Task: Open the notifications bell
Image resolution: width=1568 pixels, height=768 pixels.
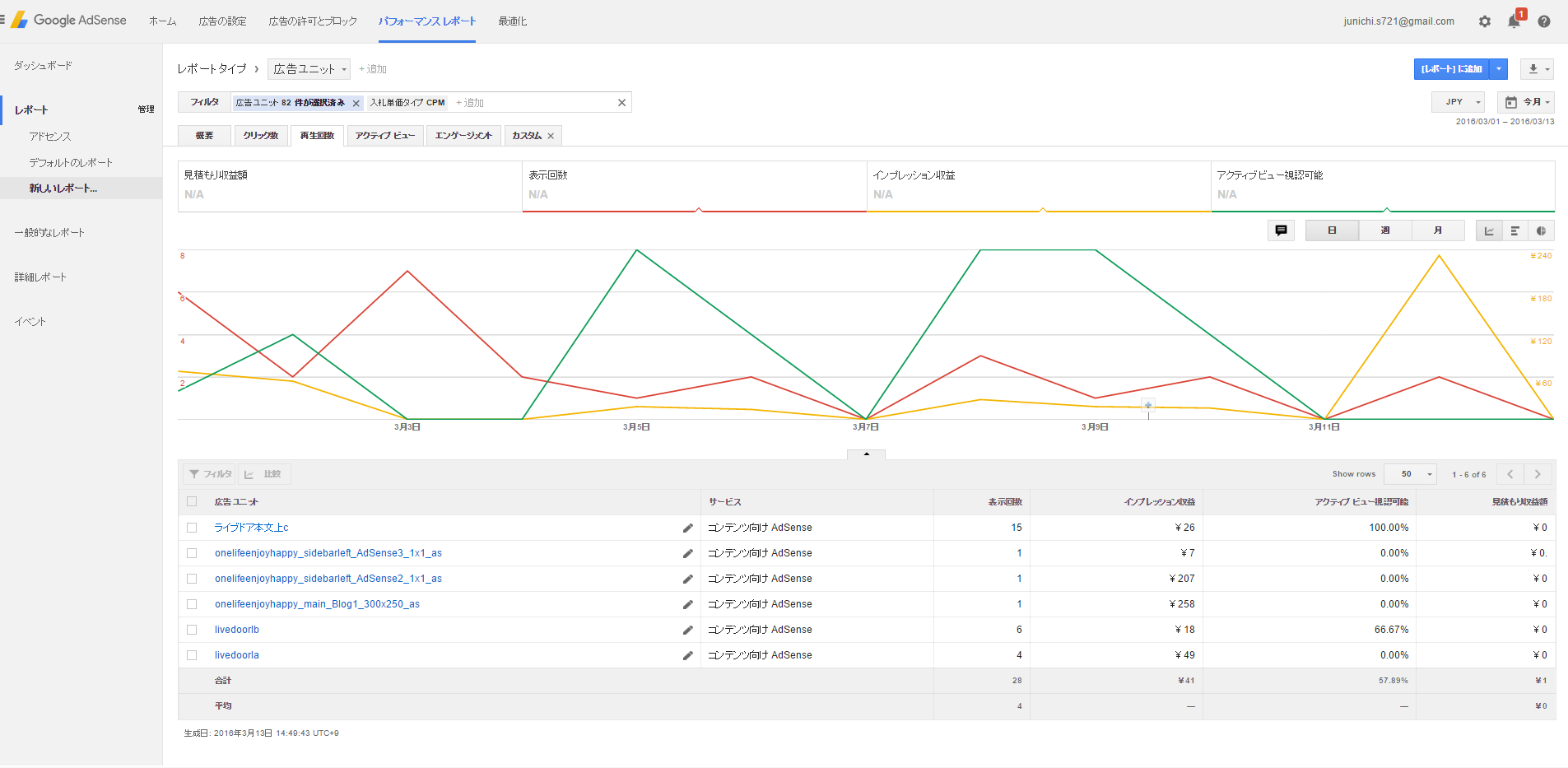Action: pyautogui.click(x=1514, y=21)
